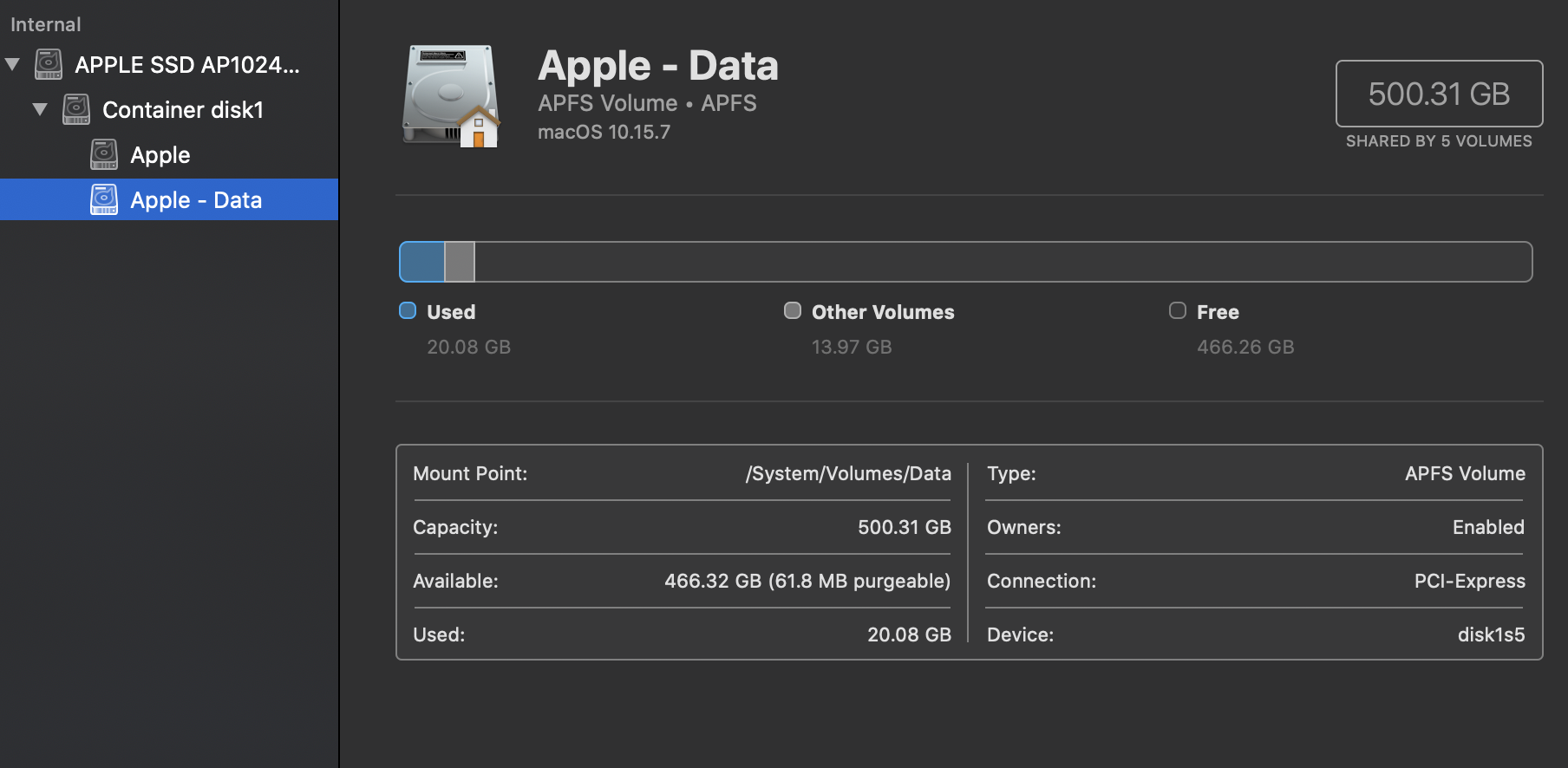This screenshot has height=768, width=1568.
Task: Click the Apple volume icon in sidebar
Action: tap(104, 154)
